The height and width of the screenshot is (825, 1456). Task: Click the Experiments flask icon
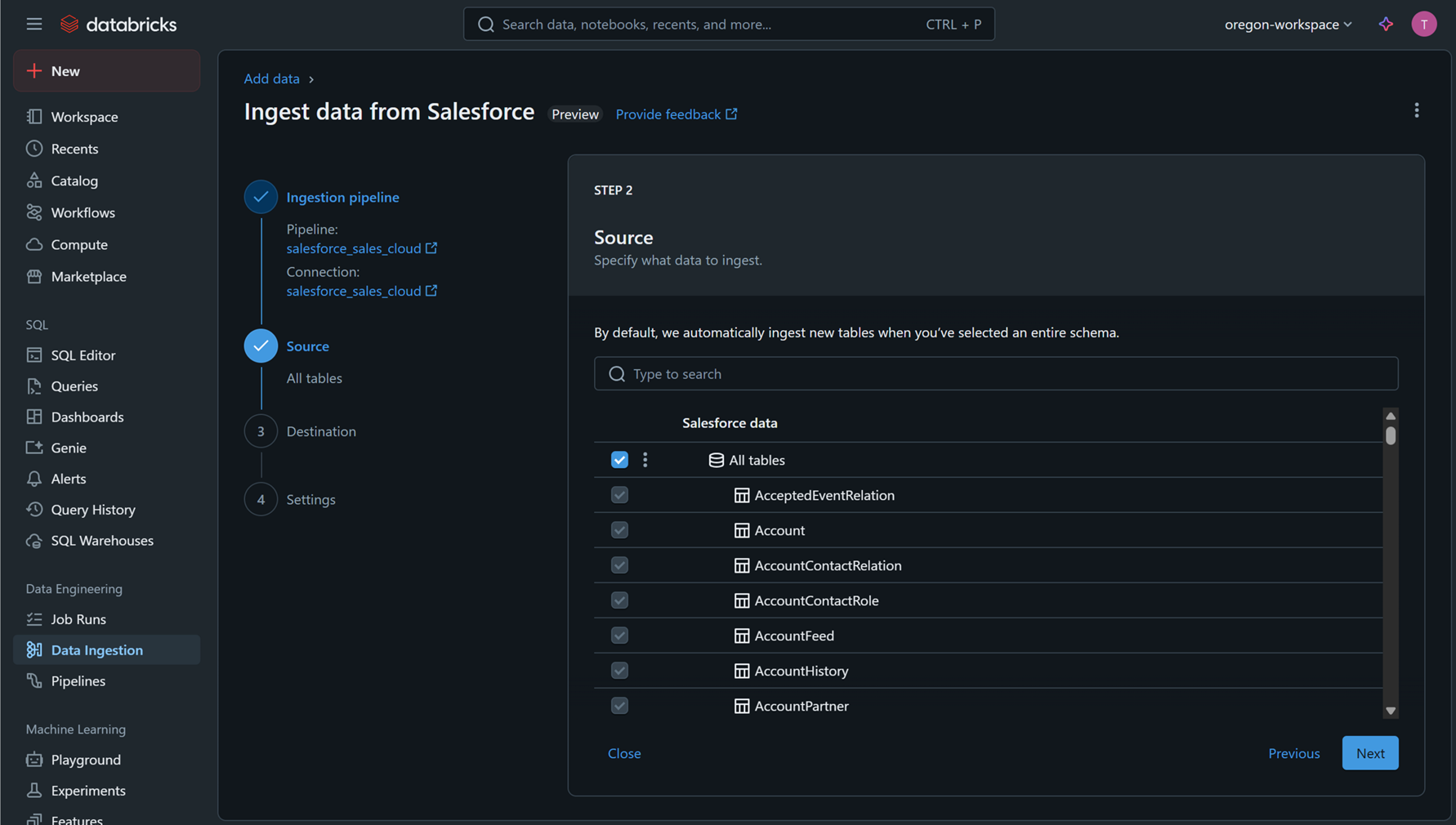pyautogui.click(x=34, y=791)
